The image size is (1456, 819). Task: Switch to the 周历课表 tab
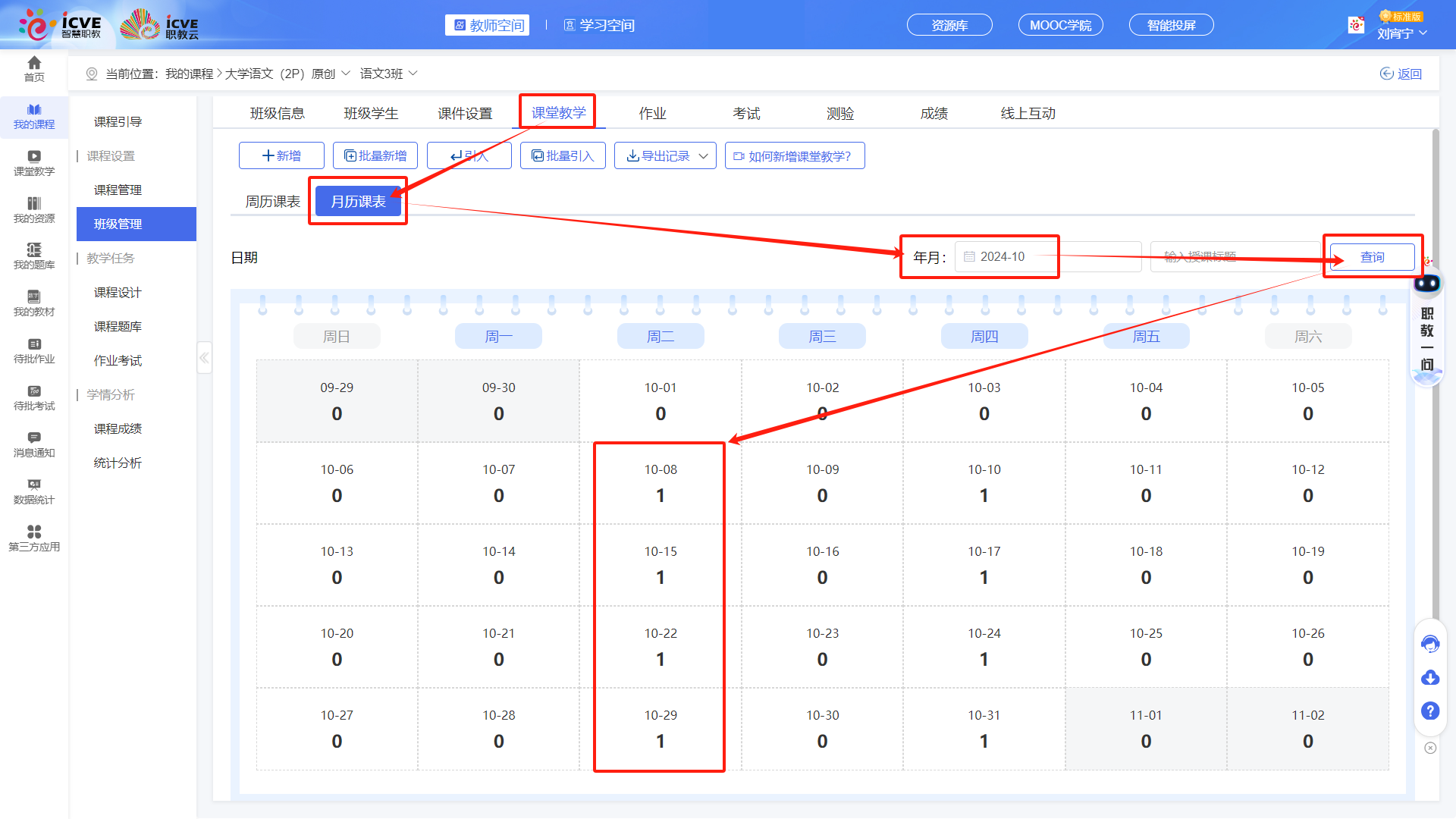271,201
